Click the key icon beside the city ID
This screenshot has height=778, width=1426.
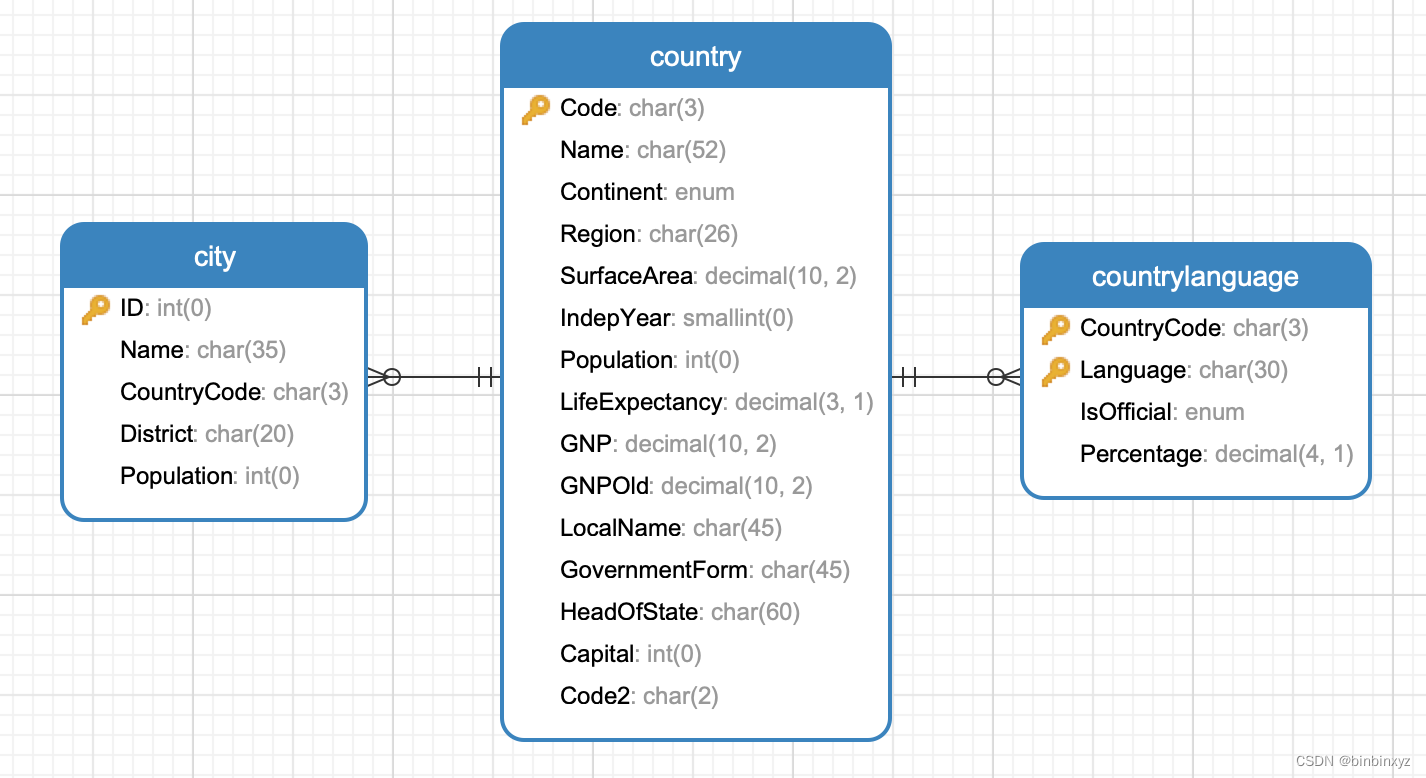coord(95,309)
